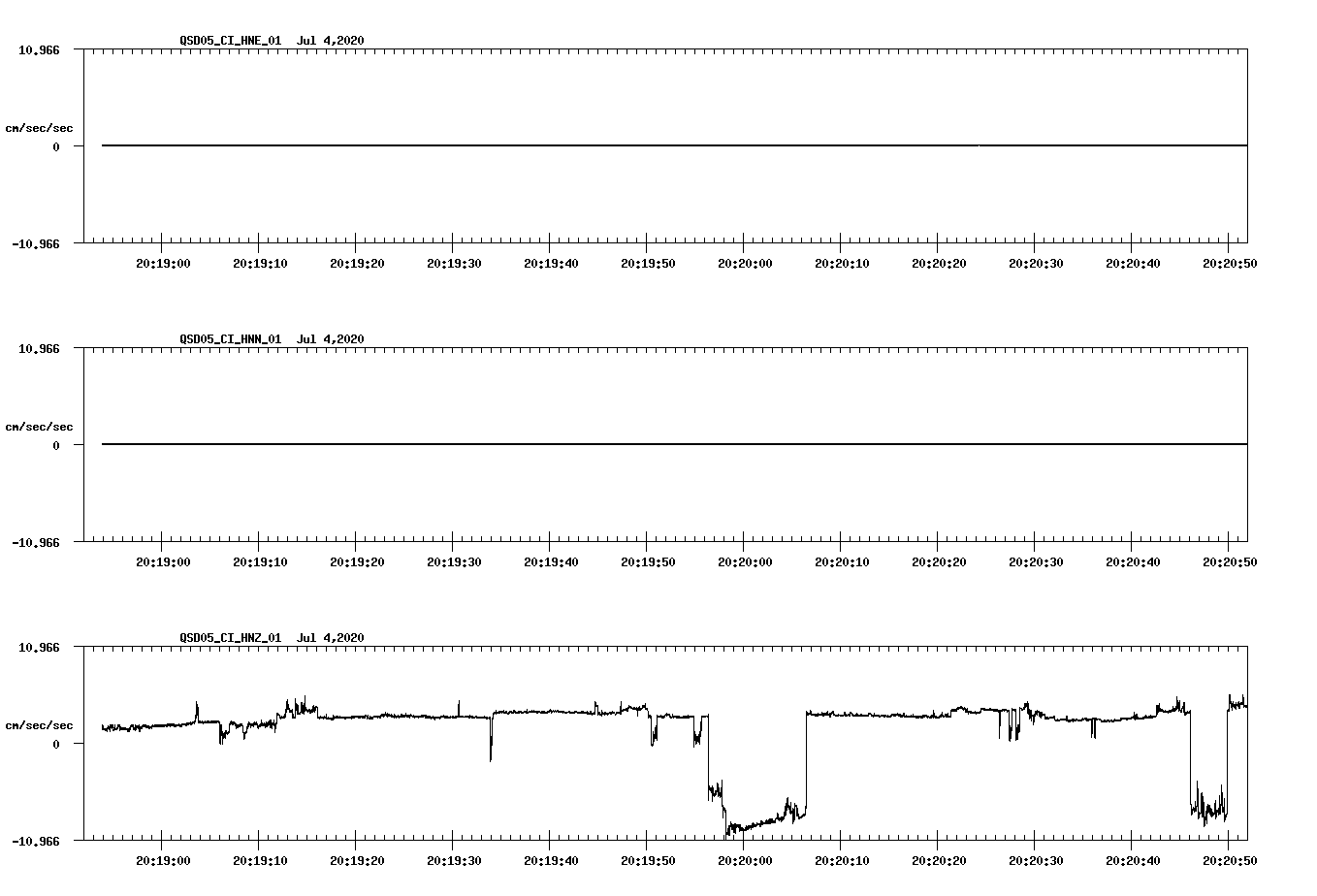
Task: Click 20:19:00 time label under HNE plot
Action: [162, 263]
